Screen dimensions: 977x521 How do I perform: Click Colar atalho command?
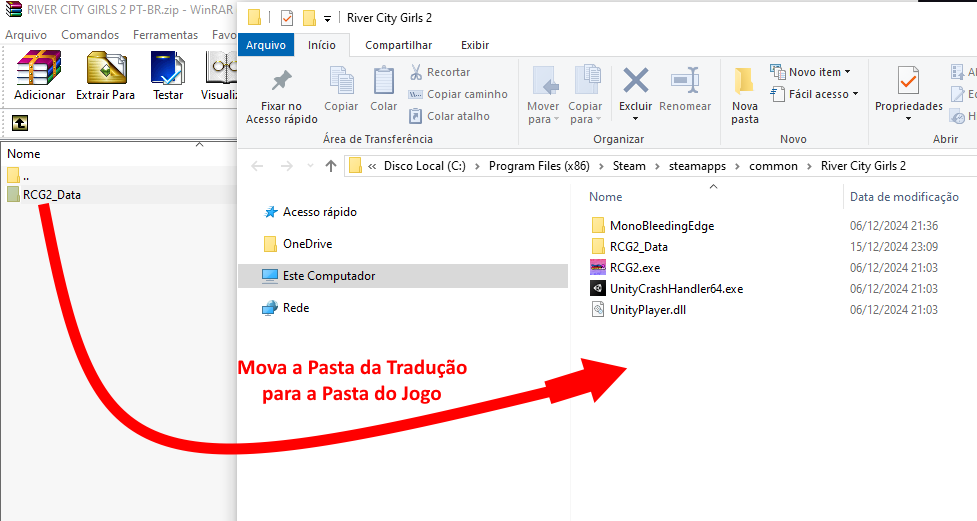point(449,116)
